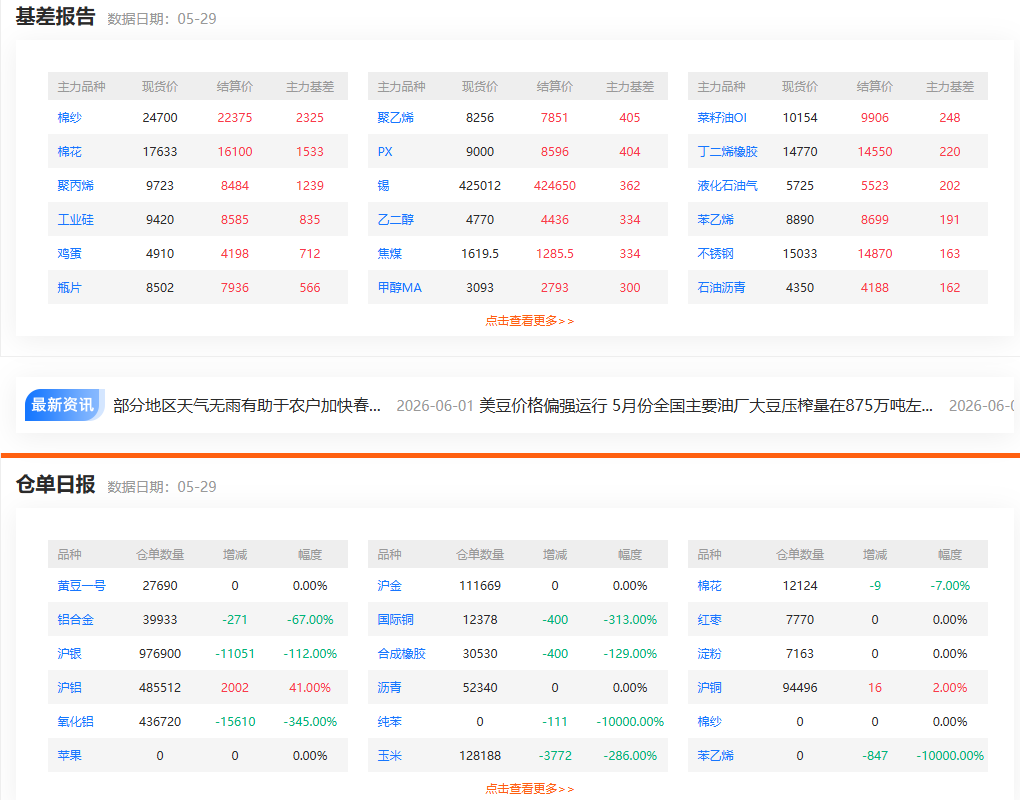Open the 淀粉 warehouse receipt link
The image size is (1020, 800).
710,654
